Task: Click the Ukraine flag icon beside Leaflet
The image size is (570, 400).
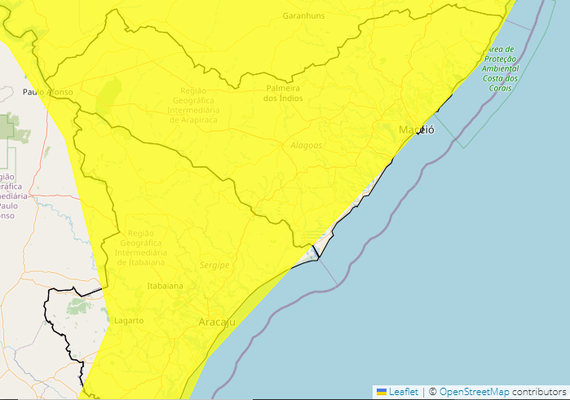Action: [382, 392]
